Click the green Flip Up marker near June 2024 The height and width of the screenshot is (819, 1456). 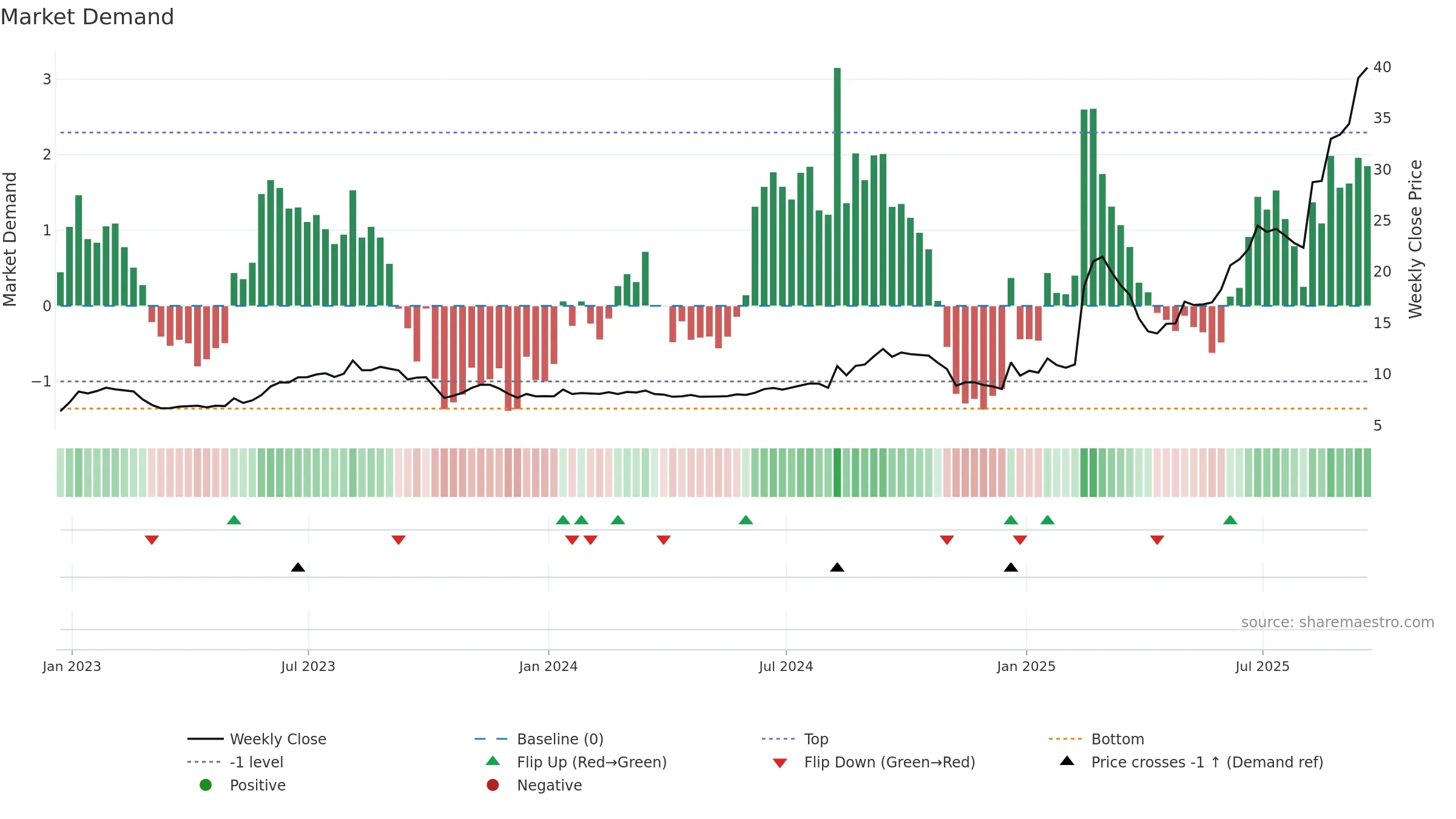pos(746,520)
